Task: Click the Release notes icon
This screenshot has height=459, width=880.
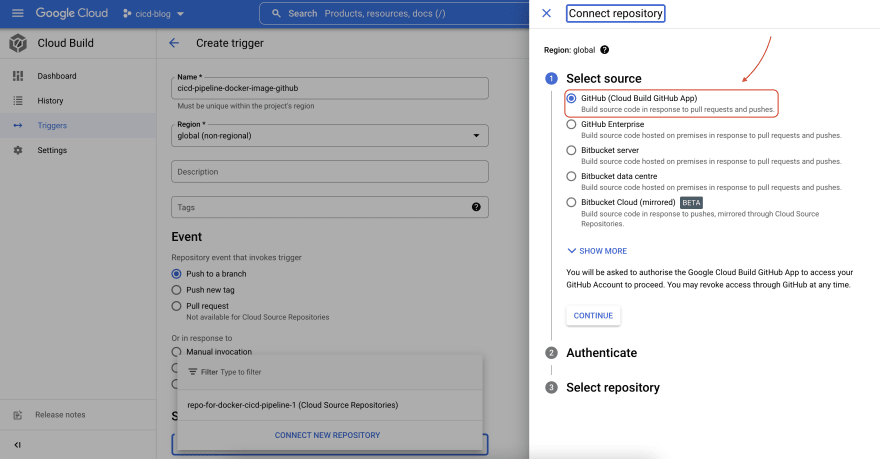Action: tap(18, 415)
